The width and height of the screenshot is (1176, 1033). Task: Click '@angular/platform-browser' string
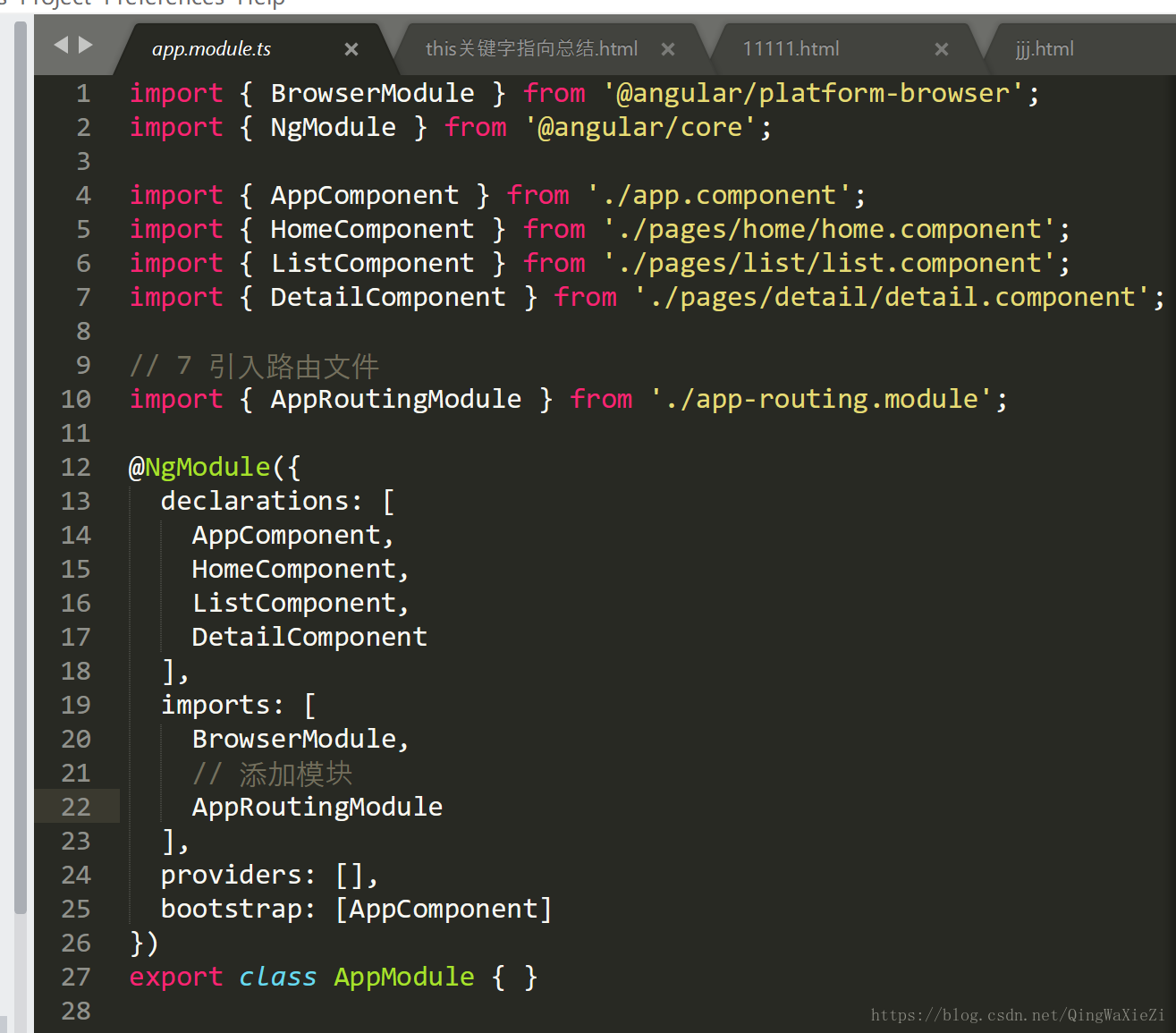(x=813, y=93)
